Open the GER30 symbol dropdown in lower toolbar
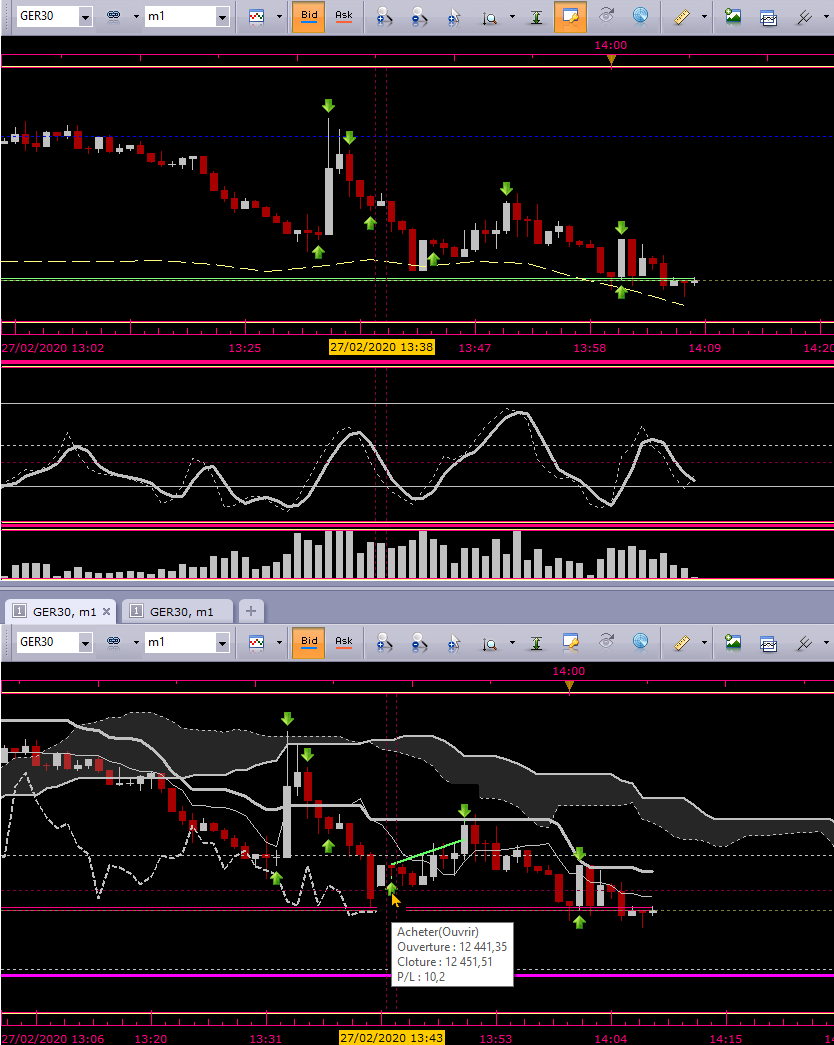834x1045 pixels. coord(85,642)
